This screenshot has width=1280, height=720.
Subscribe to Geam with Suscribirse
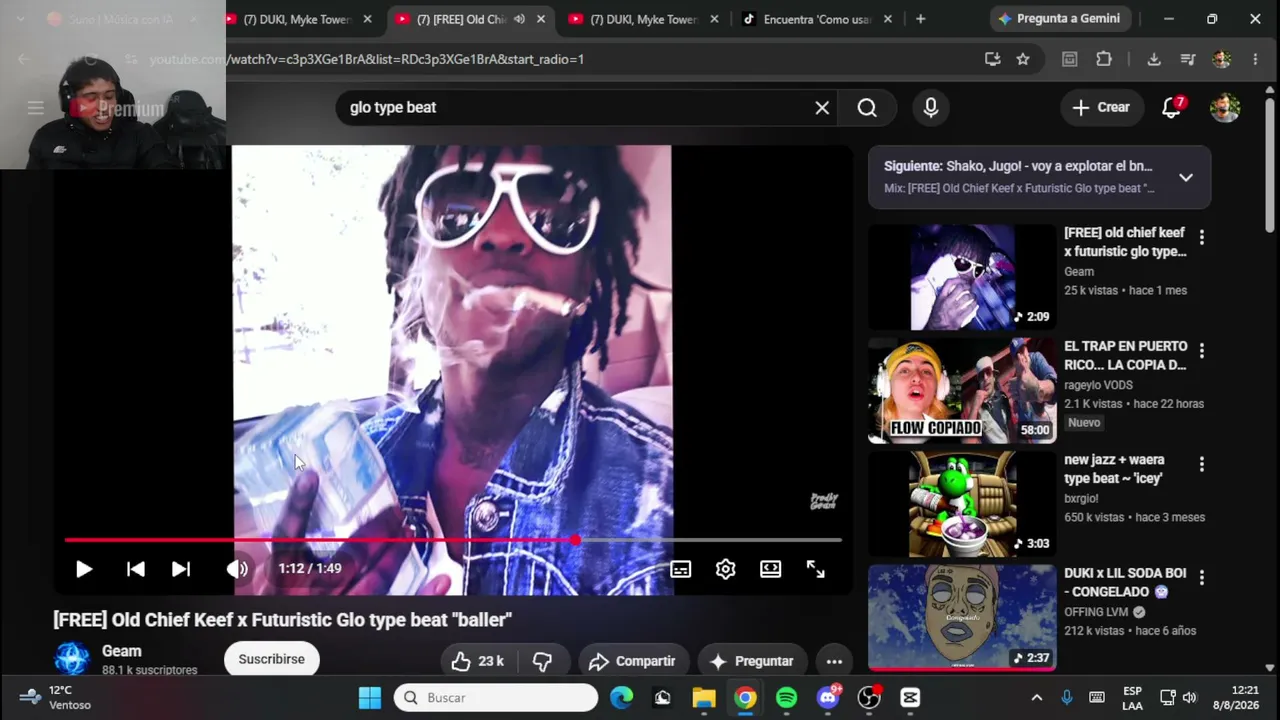click(272, 659)
